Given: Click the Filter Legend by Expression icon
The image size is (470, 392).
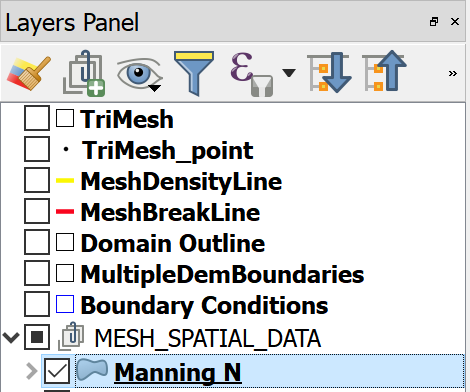Looking at the screenshot, I should (x=252, y=74).
